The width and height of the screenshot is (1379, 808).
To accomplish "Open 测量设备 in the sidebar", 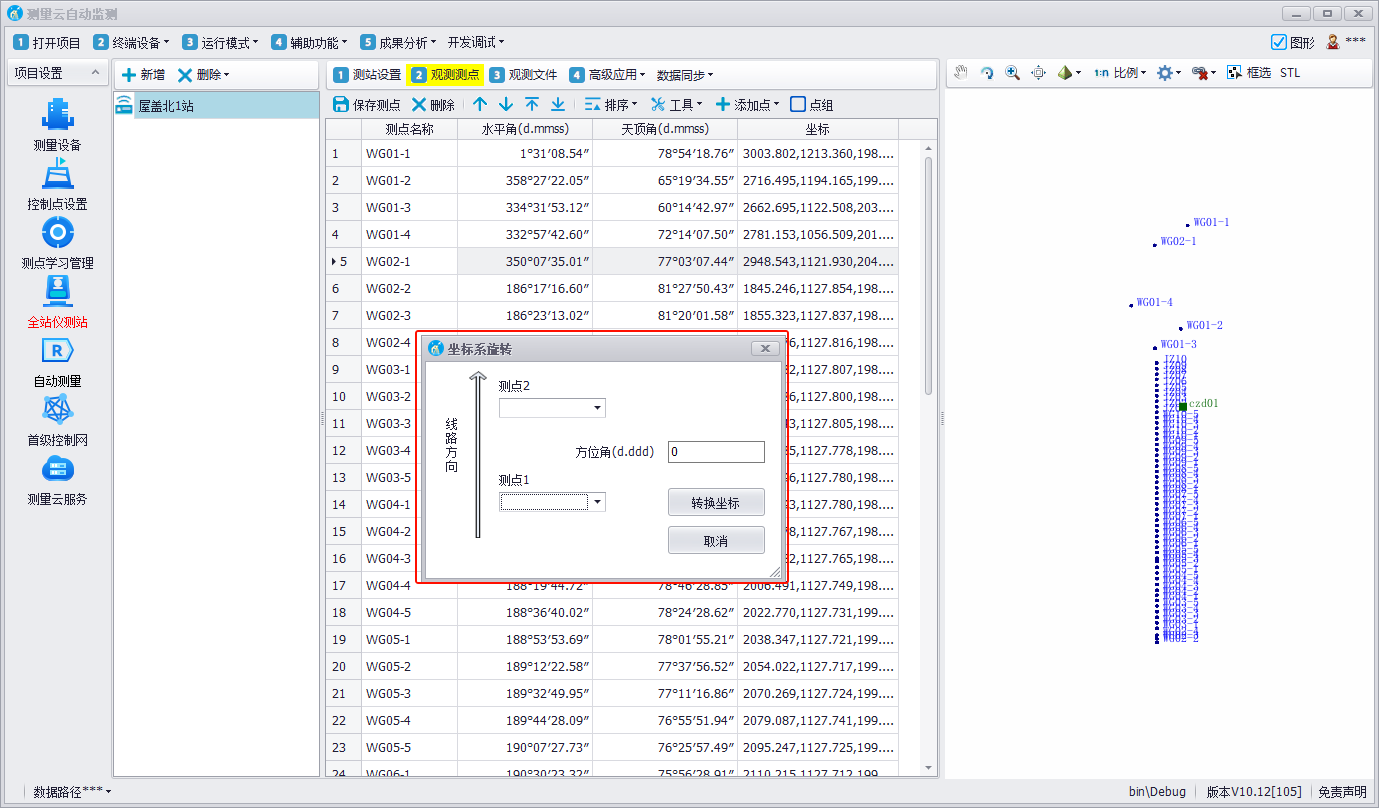I will coord(57,125).
